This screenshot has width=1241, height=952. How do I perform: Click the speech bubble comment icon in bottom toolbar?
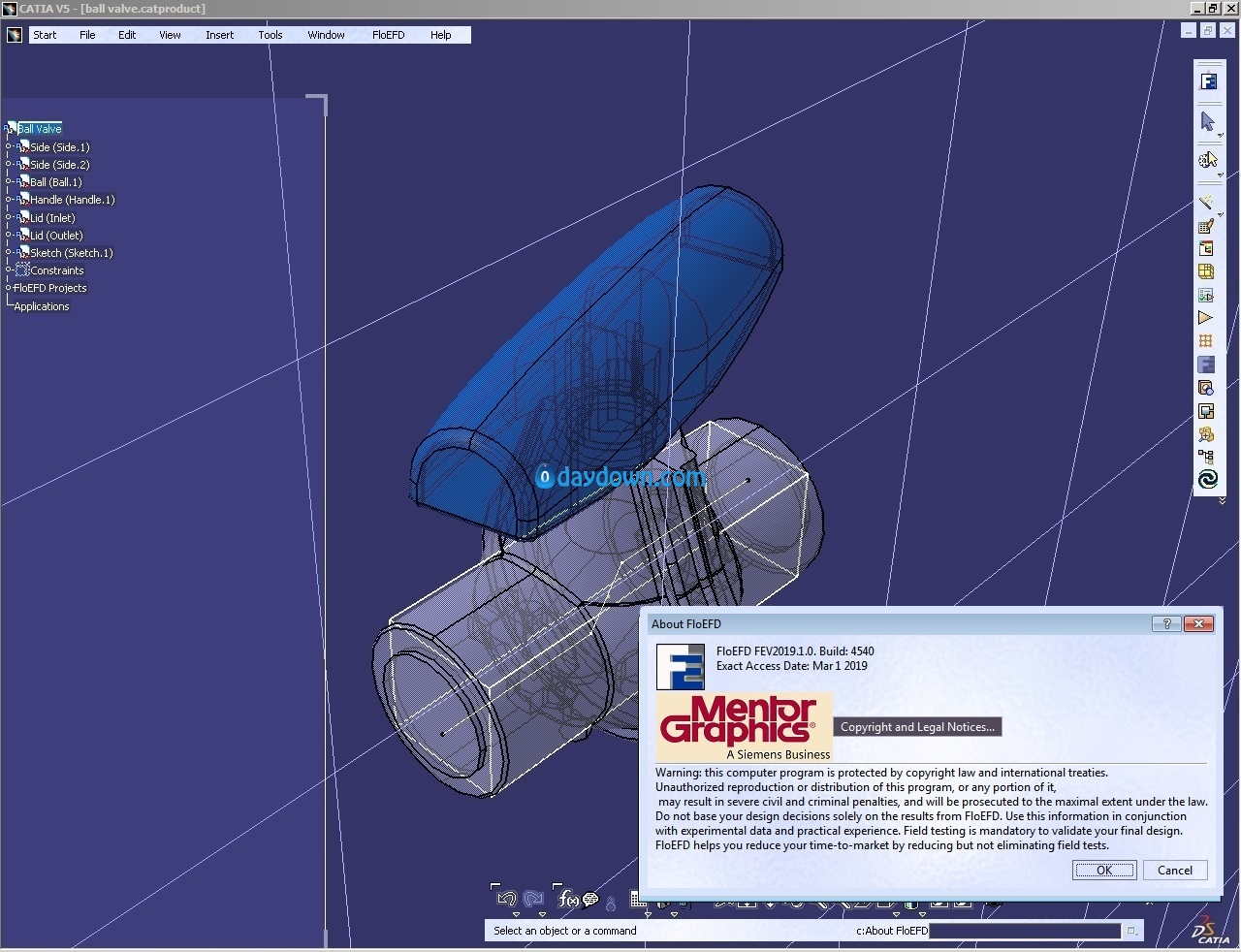(x=590, y=899)
